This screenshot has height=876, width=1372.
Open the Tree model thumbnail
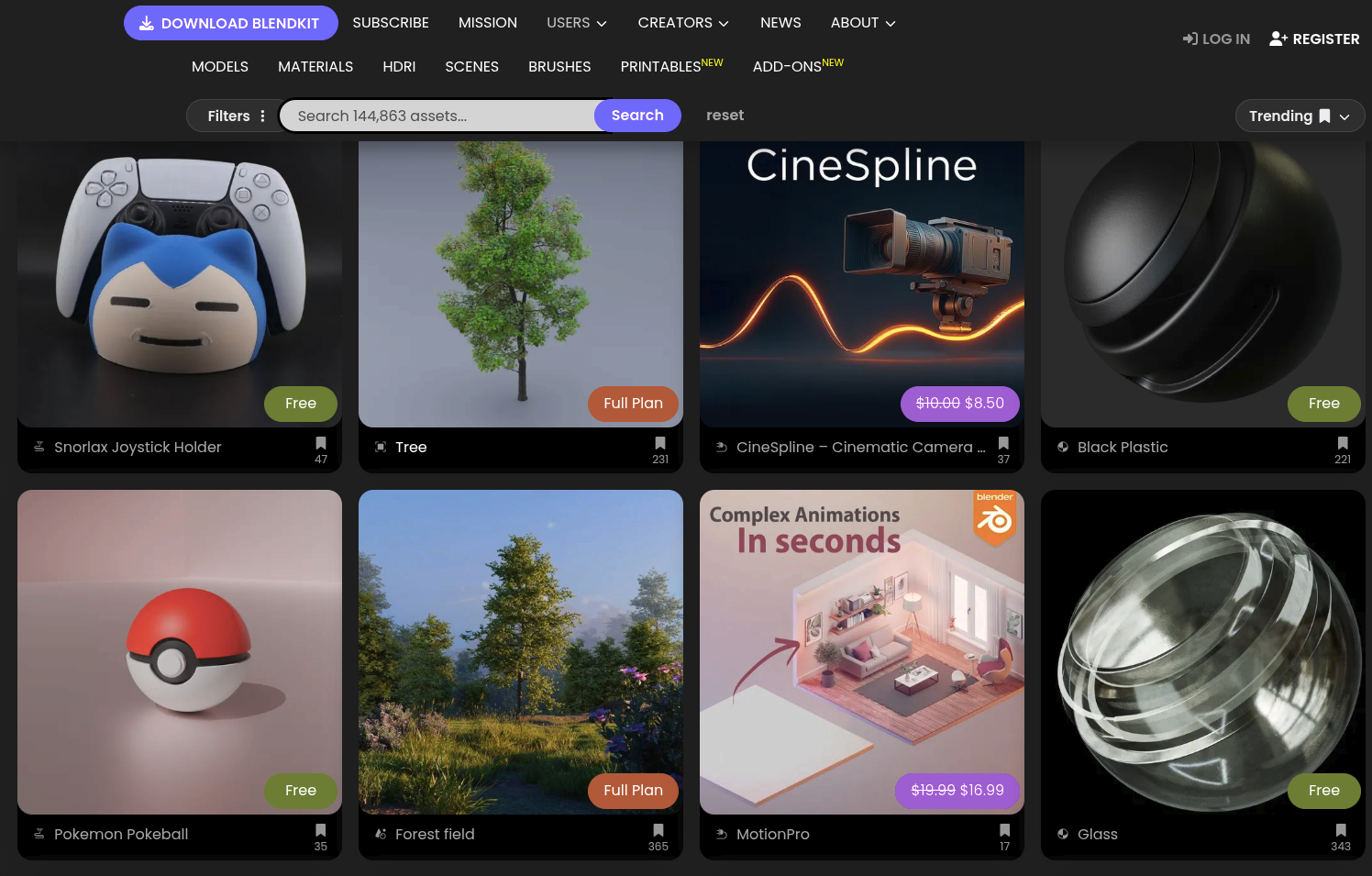[521, 284]
